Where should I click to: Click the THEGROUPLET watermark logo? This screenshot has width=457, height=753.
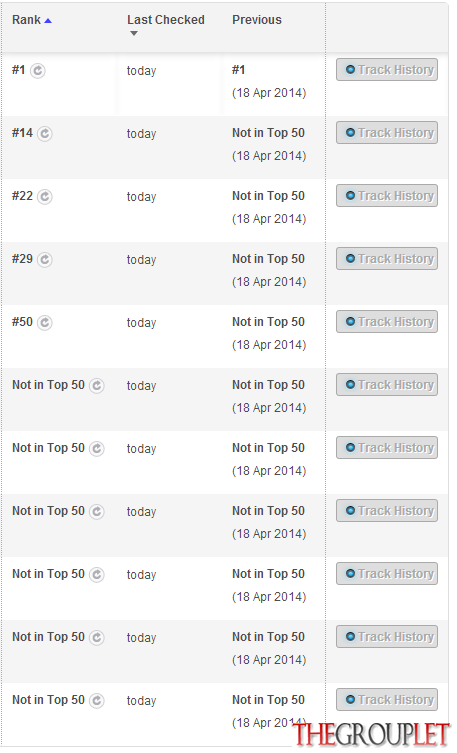point(372,735)
